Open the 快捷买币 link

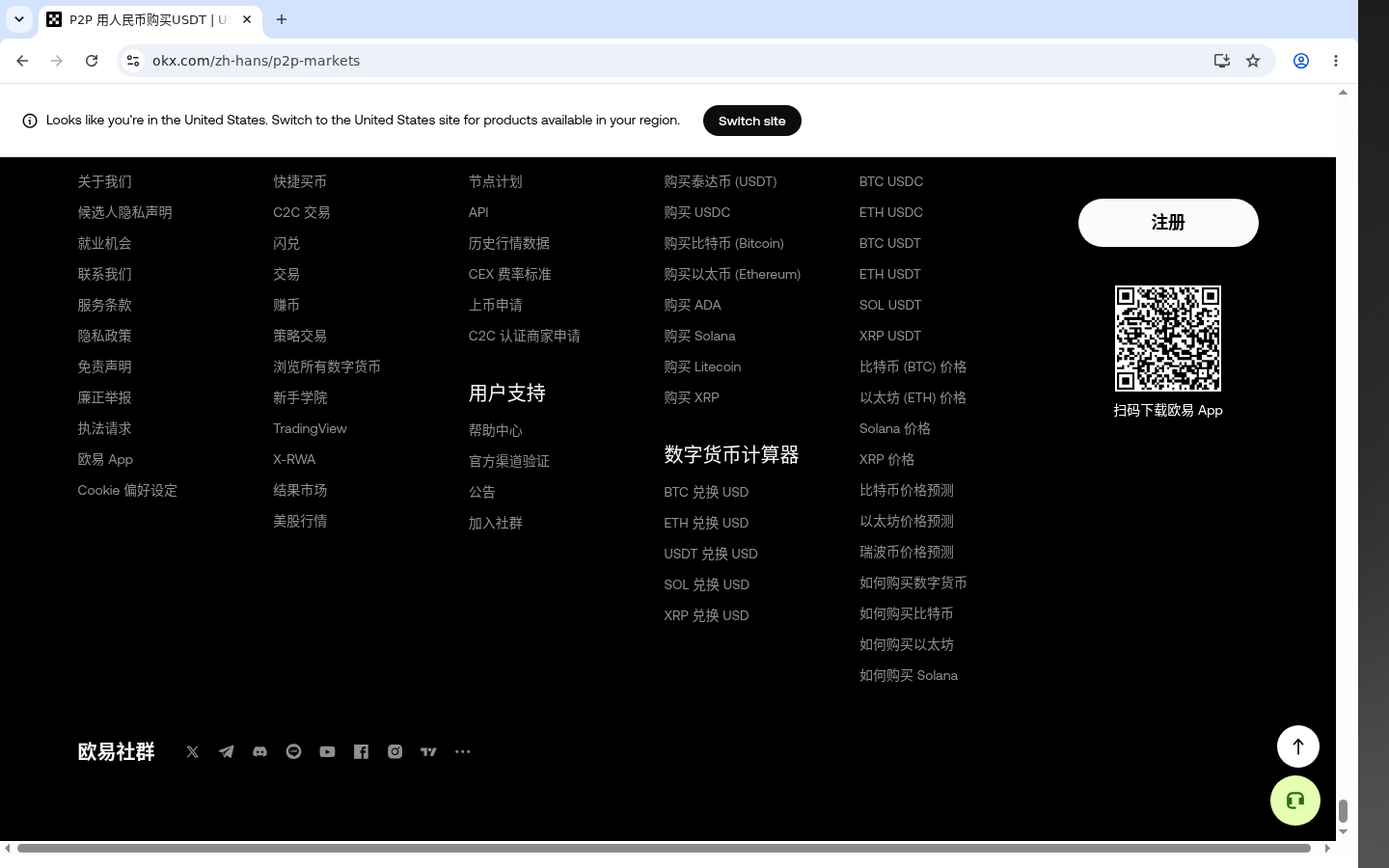pos(300,181)
